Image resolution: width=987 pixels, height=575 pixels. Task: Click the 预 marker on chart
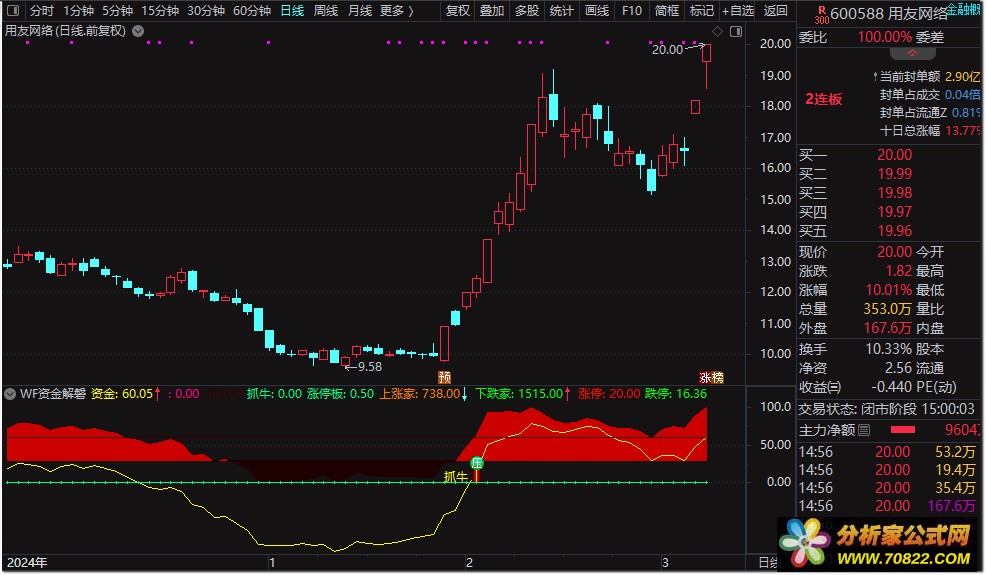click(444, 377)
